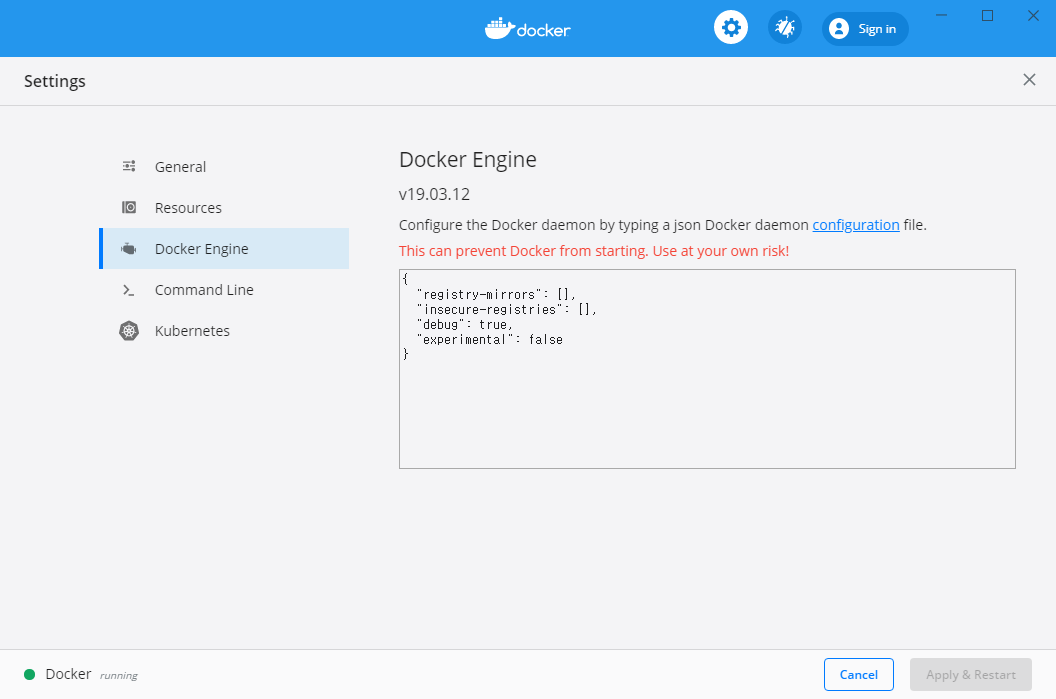Click the v19.03.12 version text
This screenshot has width=1056, height=699.
pyautogui.click(x=434, y=194)
